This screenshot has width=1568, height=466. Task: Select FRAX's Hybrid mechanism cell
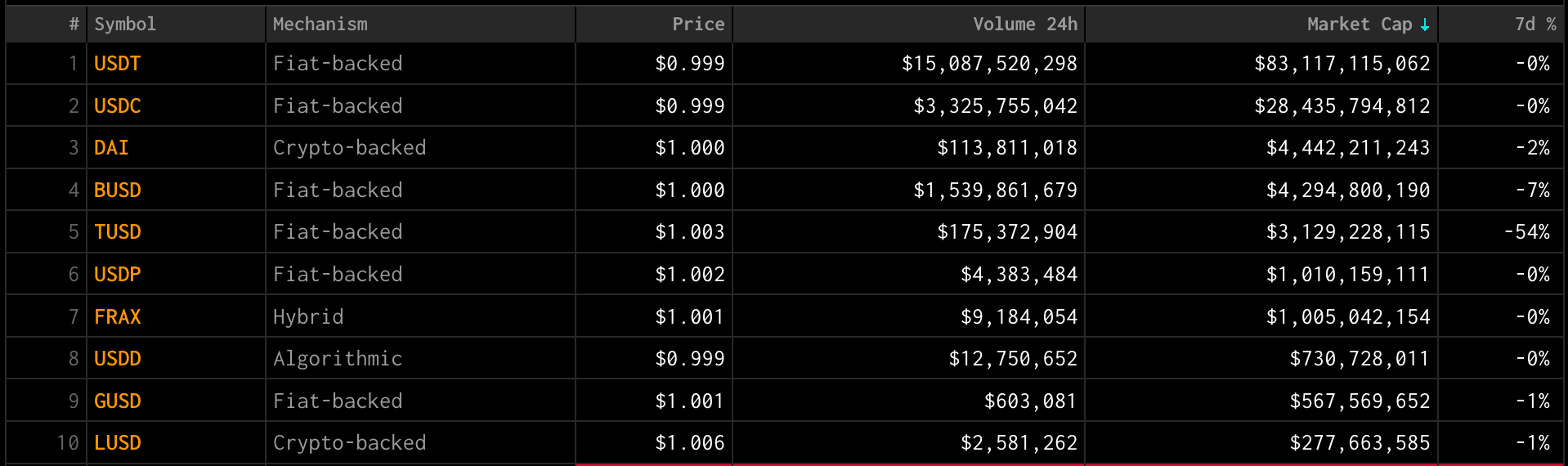pyautogui.click(x=420, y=317)
